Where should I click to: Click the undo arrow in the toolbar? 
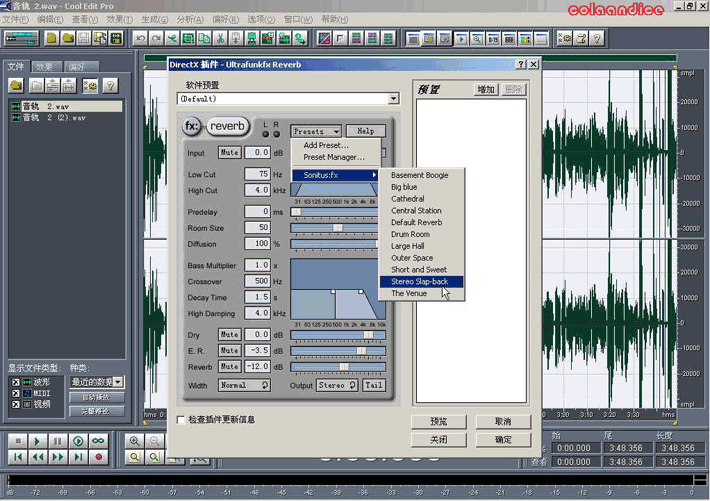[141, 38]
